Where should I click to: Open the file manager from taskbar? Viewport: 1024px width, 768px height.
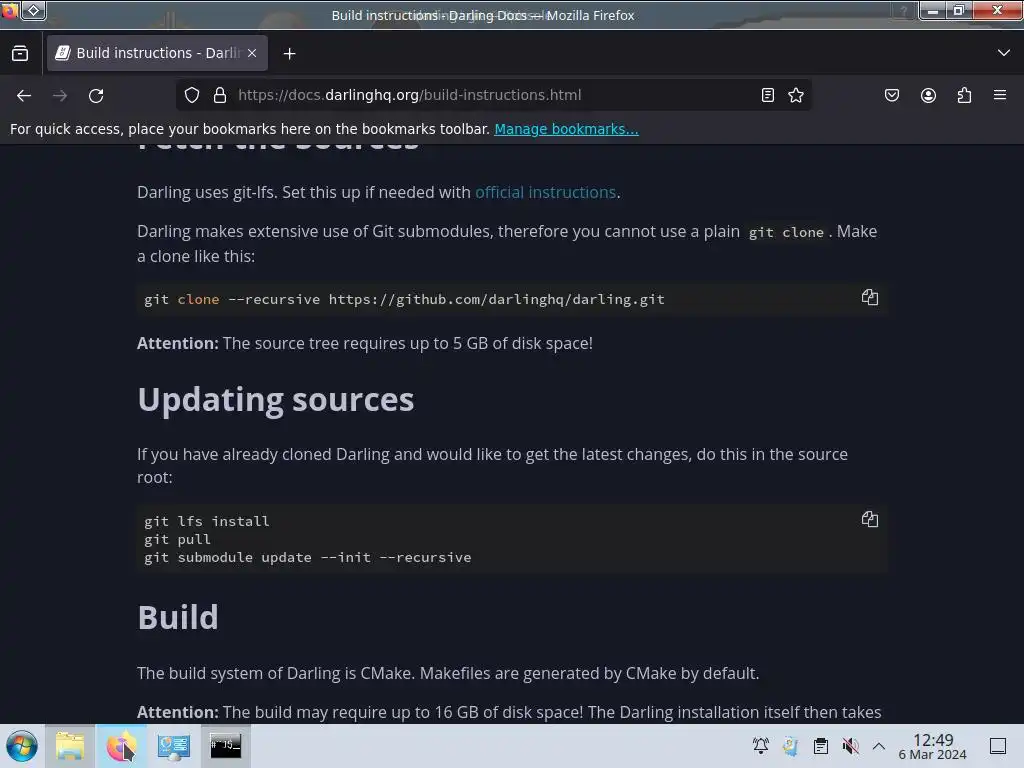[x=70, y=746]
